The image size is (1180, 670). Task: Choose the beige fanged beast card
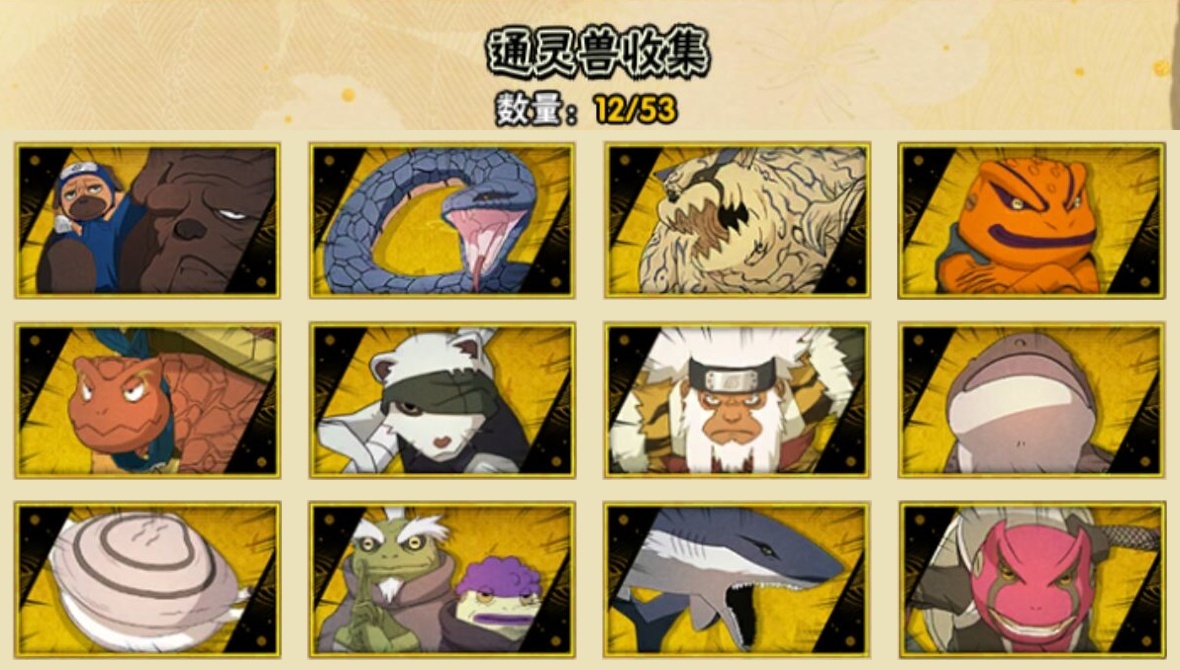coord(737,221)
